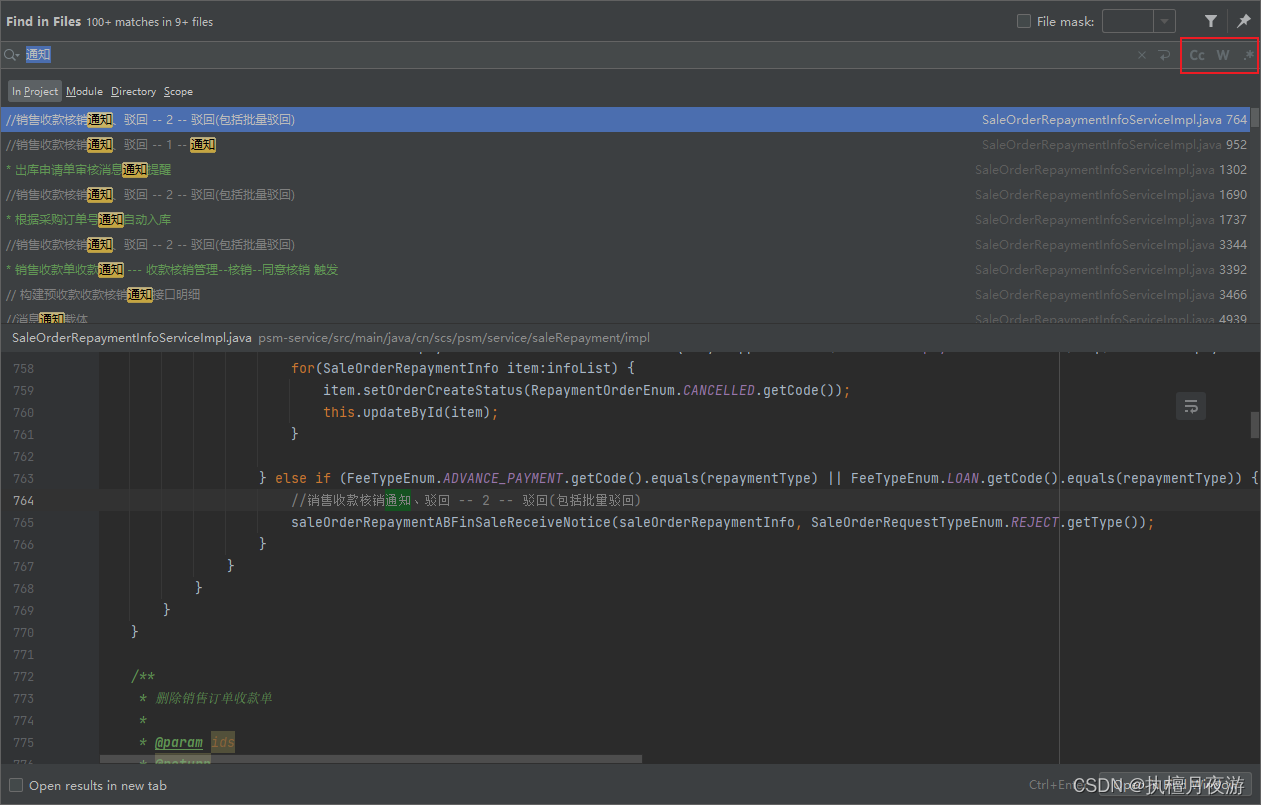Toggle Regex (.*) search option

[x=1248, y=55]
